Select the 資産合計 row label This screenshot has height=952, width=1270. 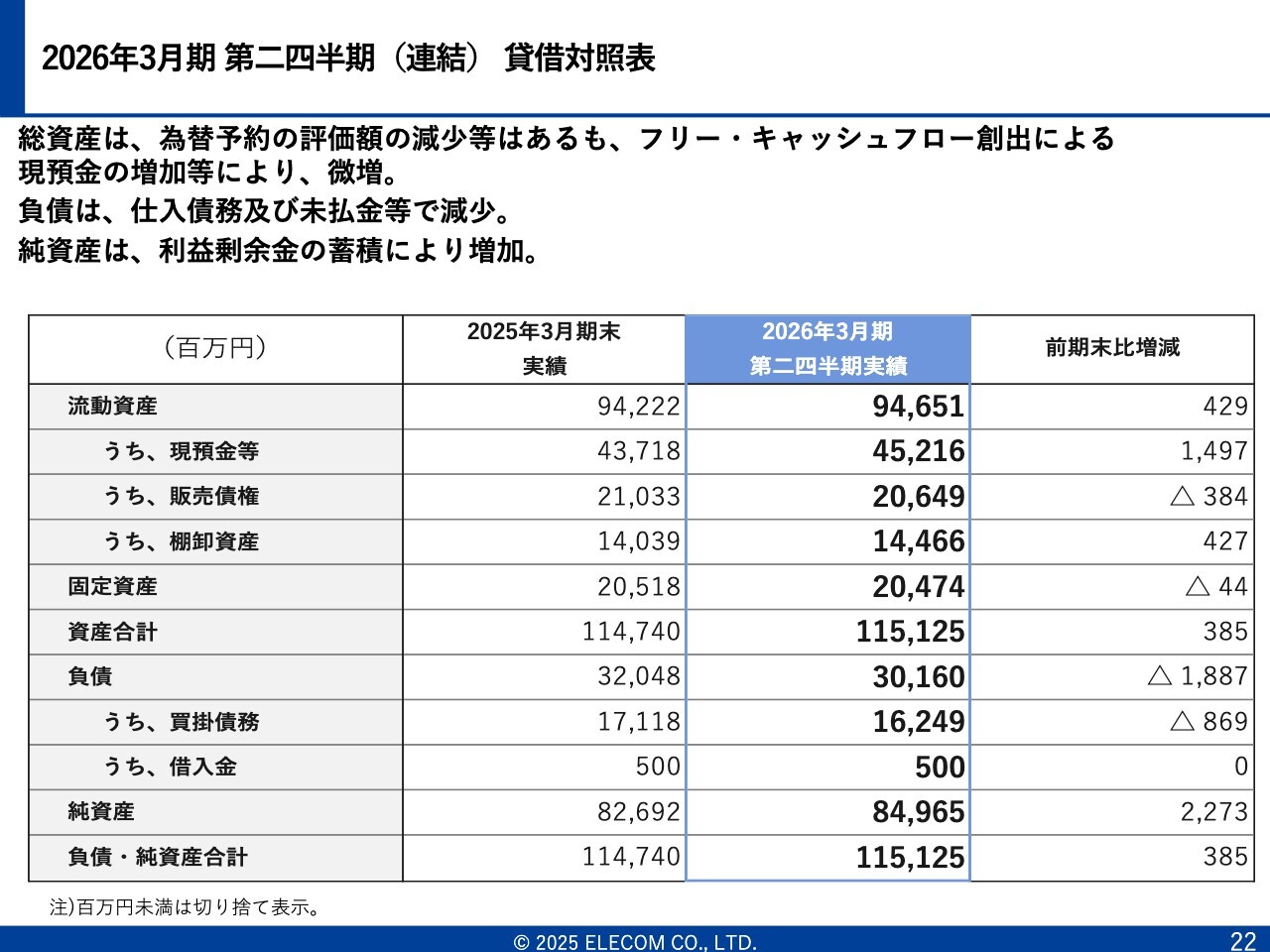point(112,632)
